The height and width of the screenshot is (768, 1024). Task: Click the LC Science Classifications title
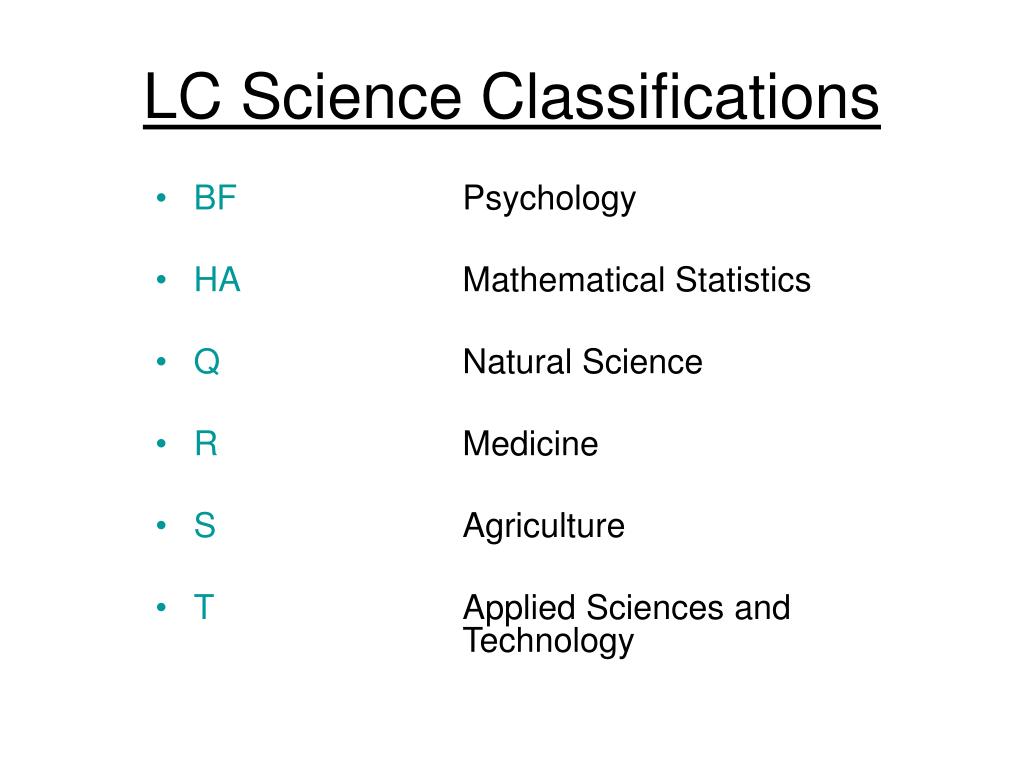click(511, 97)
